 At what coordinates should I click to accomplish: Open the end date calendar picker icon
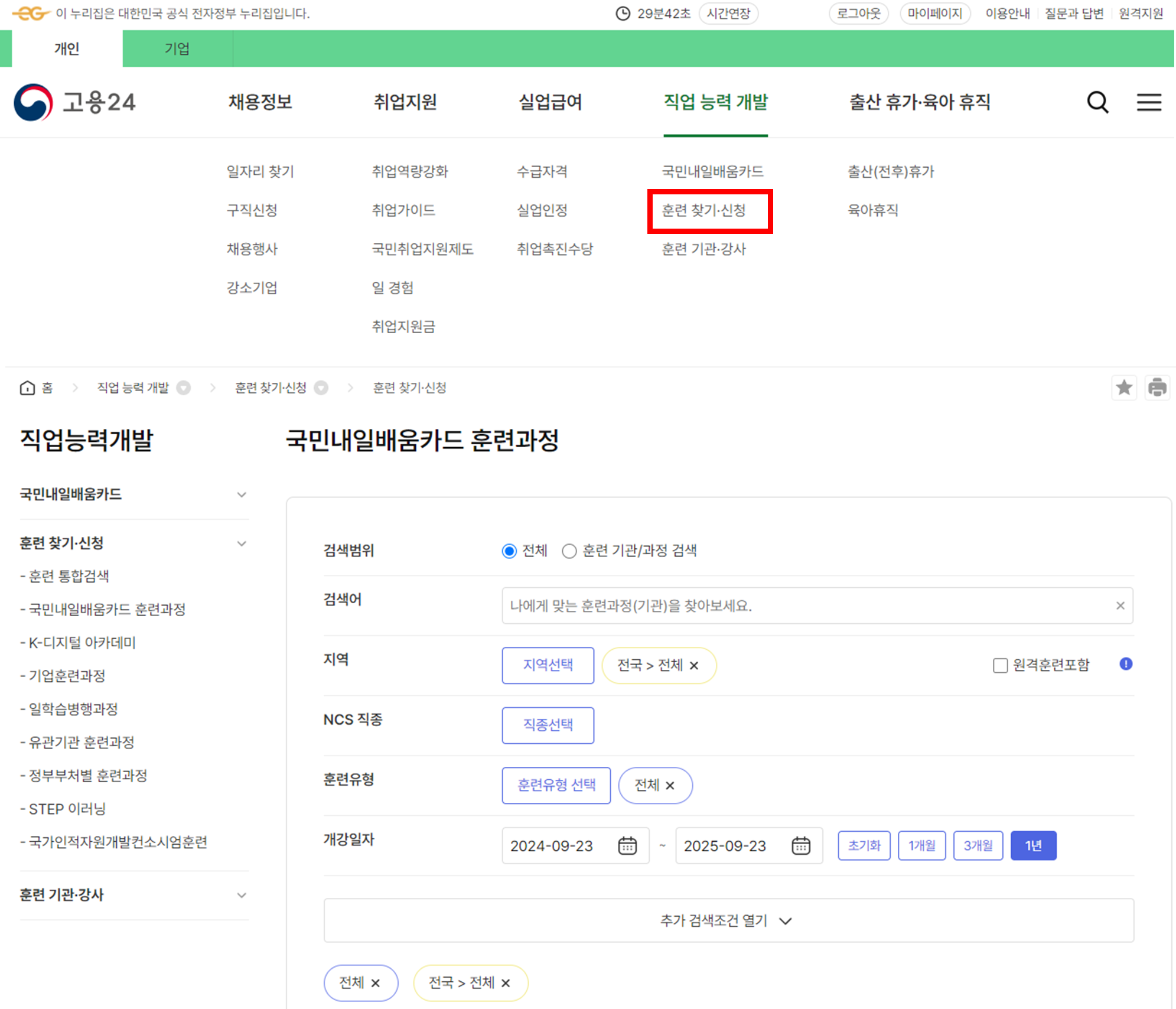tap(800, 846)
